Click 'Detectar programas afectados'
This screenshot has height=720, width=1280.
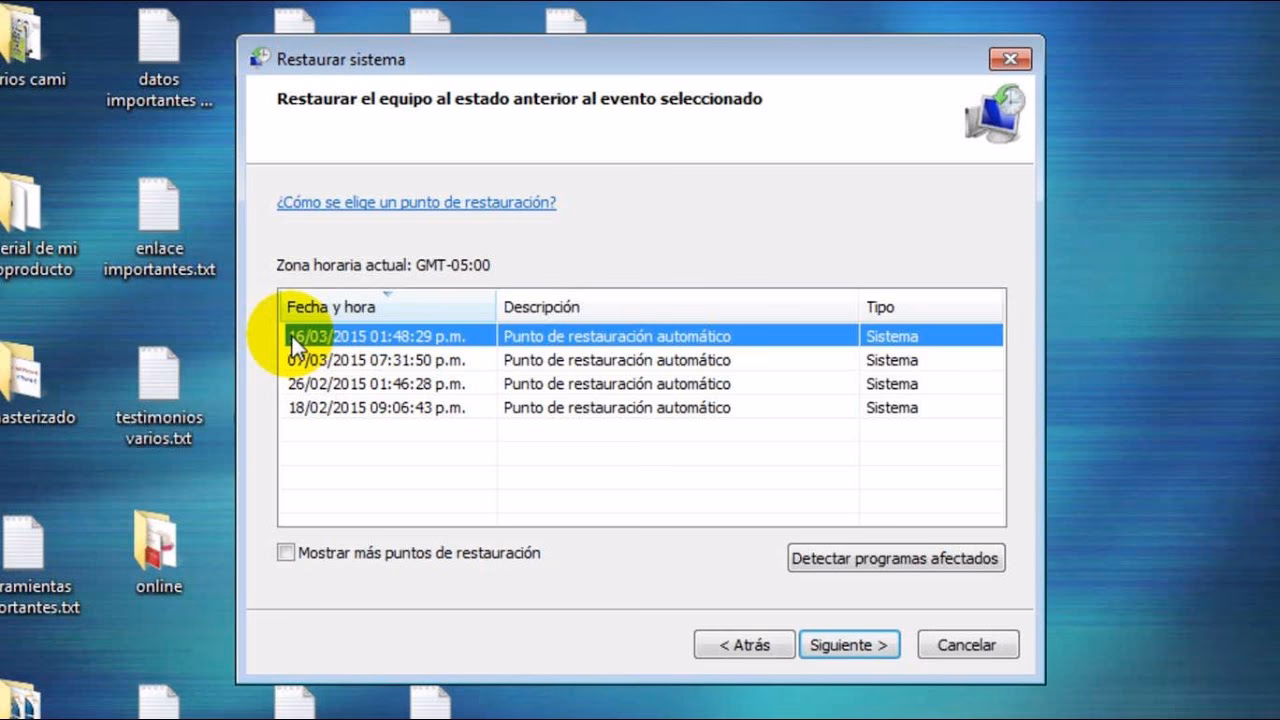(x=895, y=558)
